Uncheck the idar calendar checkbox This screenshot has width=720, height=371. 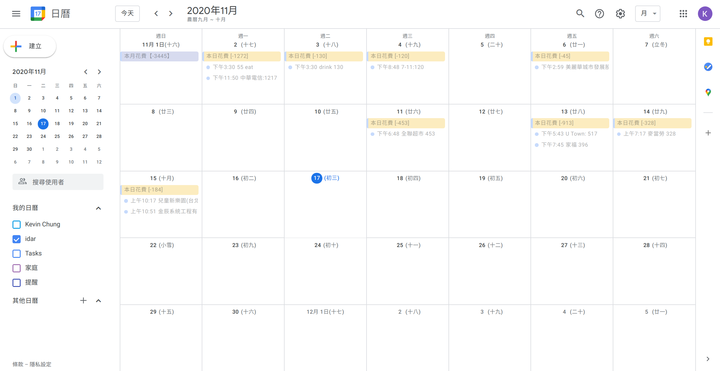click(17, 239)
